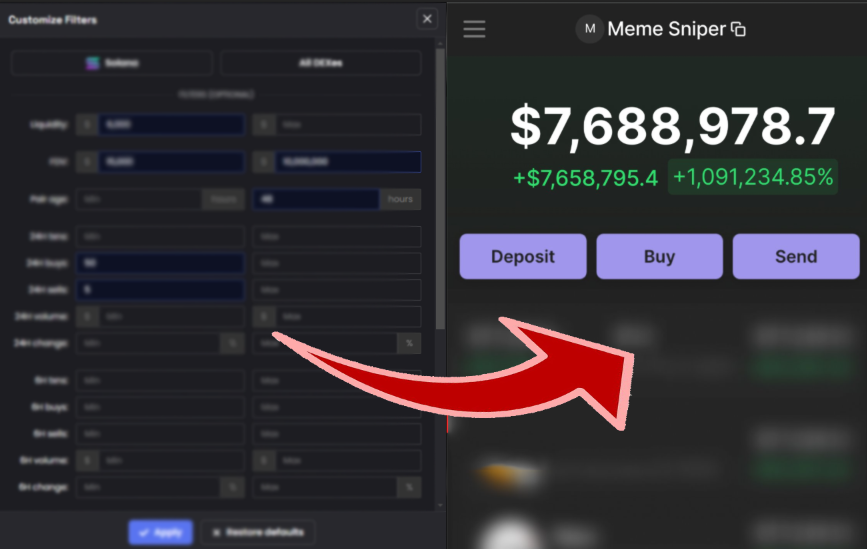Click the 24H txns minimum field
This screenshot has height=549, width=867.
160,237
